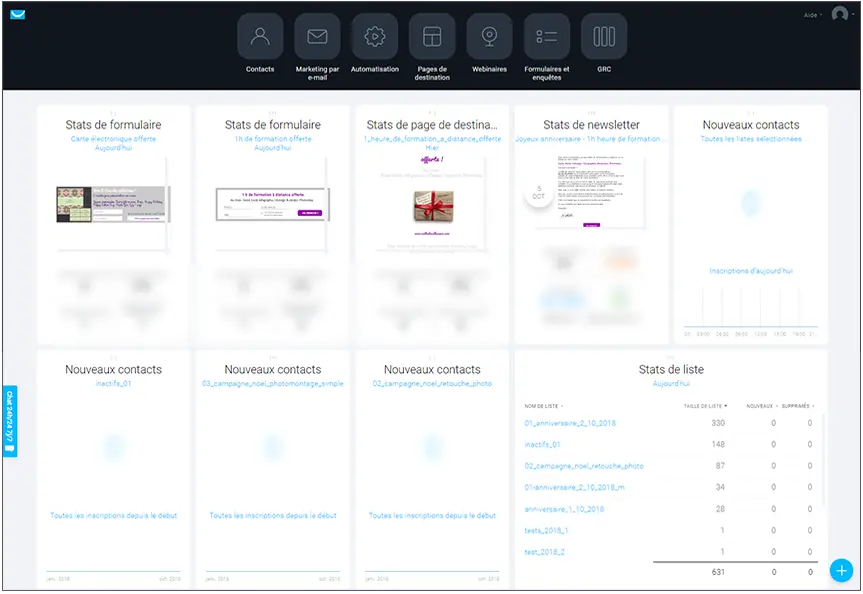This screenshot has width=863, height=594.
Task: Open the Carte électronique offerte form thumbnail
Action: tap(113, 204)
